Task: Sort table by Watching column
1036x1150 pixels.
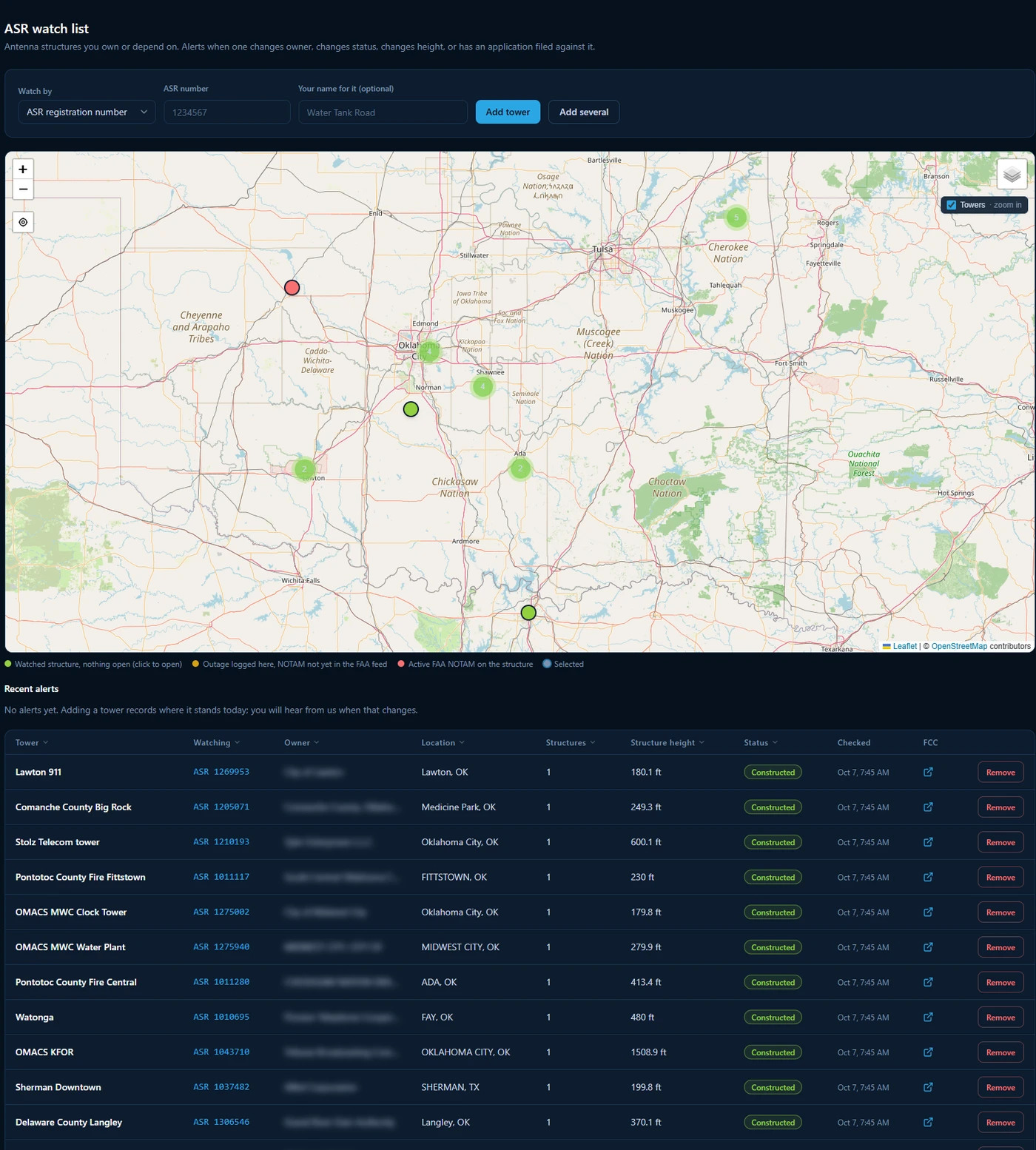Action: coord(217,743)
